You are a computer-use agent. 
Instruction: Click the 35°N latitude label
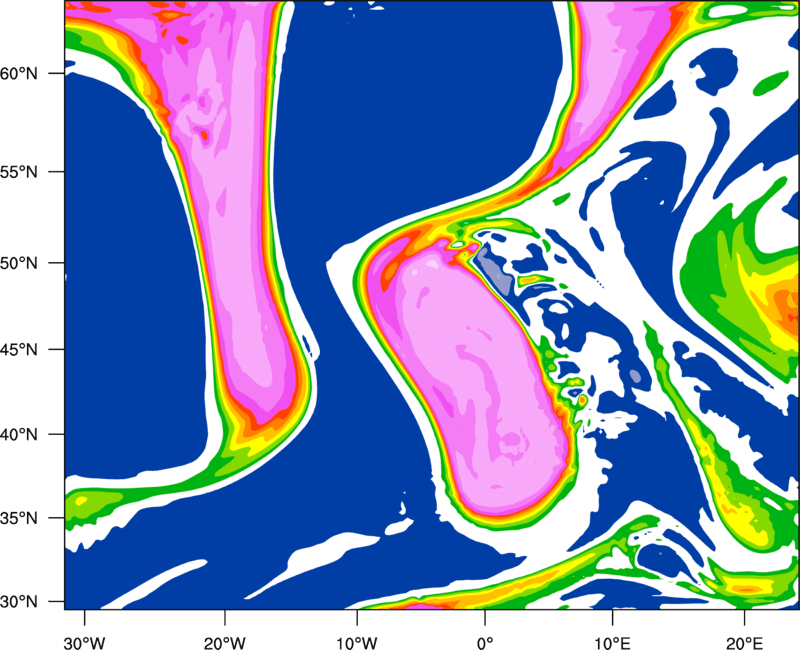19,519
